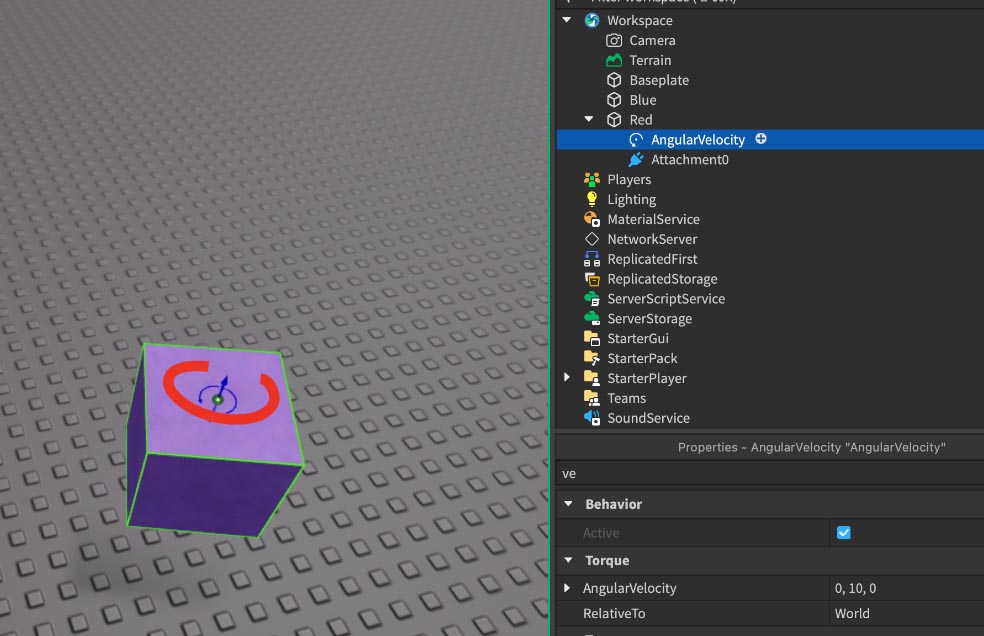Viewport: 984px width, 636px height.
Task: Click the AngularVelocity constraint icon
Action: 636,139
